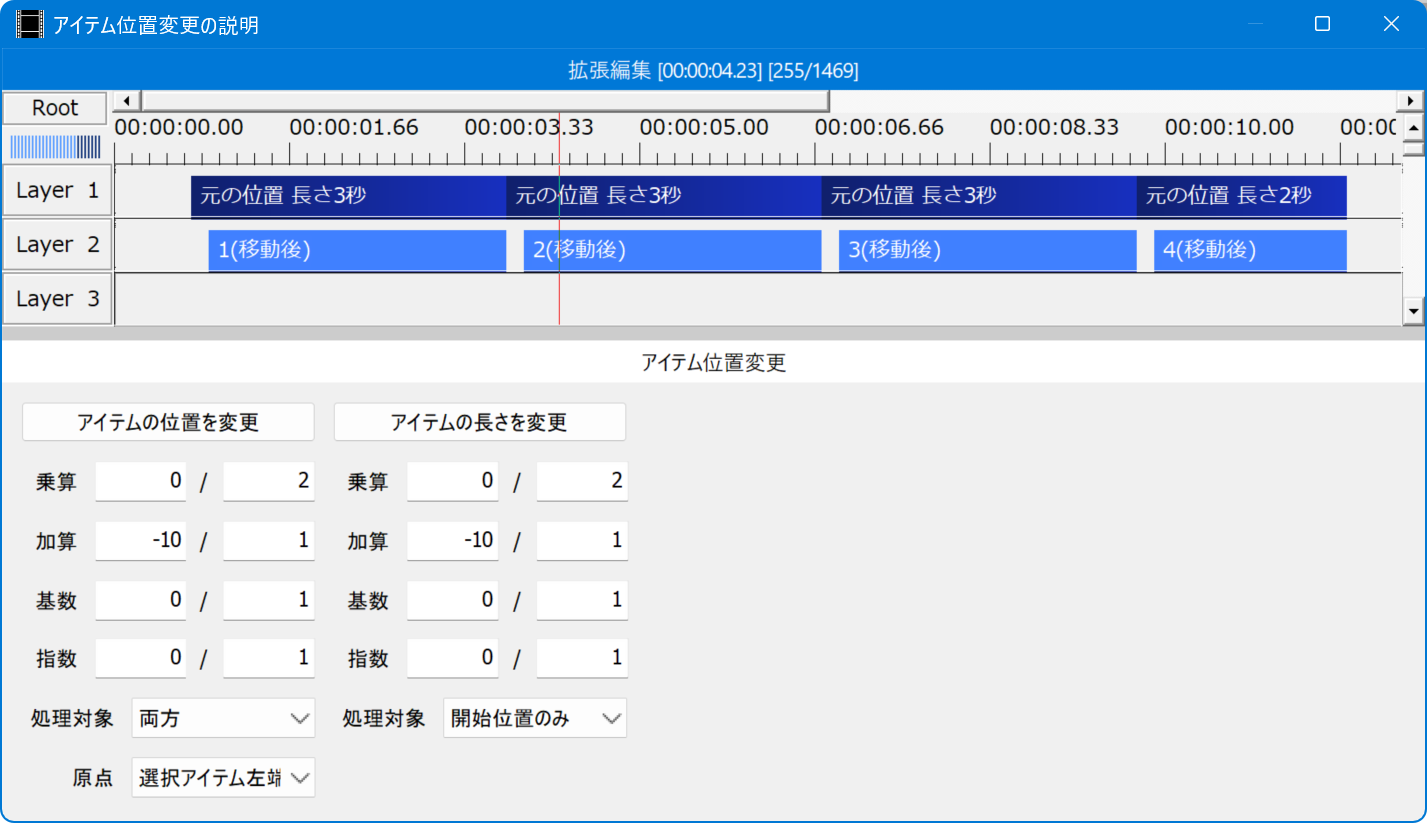Click position 指数 denominator field

pos(269,659)
